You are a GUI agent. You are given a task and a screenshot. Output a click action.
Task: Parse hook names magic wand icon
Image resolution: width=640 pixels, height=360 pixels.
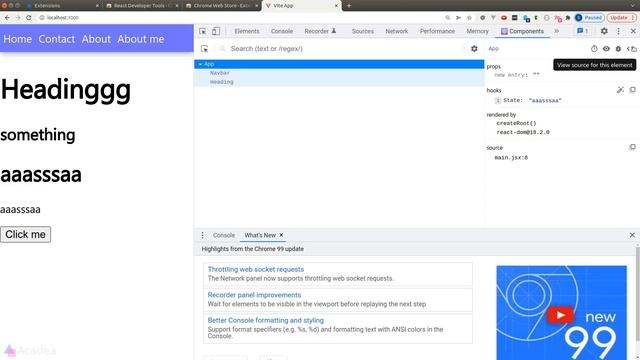point(620,90)
